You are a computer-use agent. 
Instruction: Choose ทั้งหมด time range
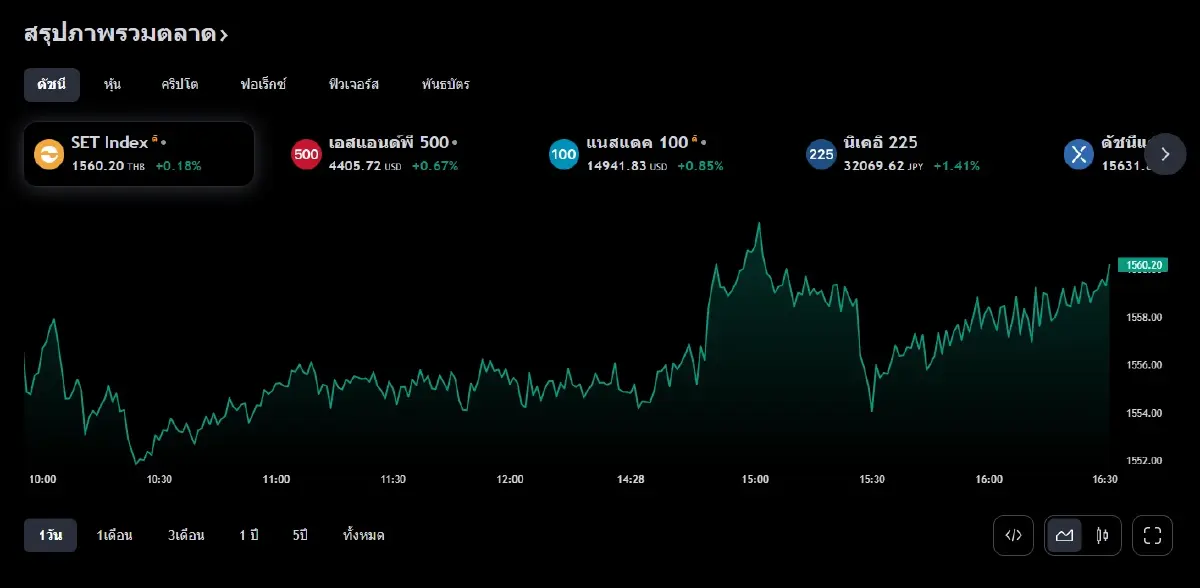coord(364,536)
